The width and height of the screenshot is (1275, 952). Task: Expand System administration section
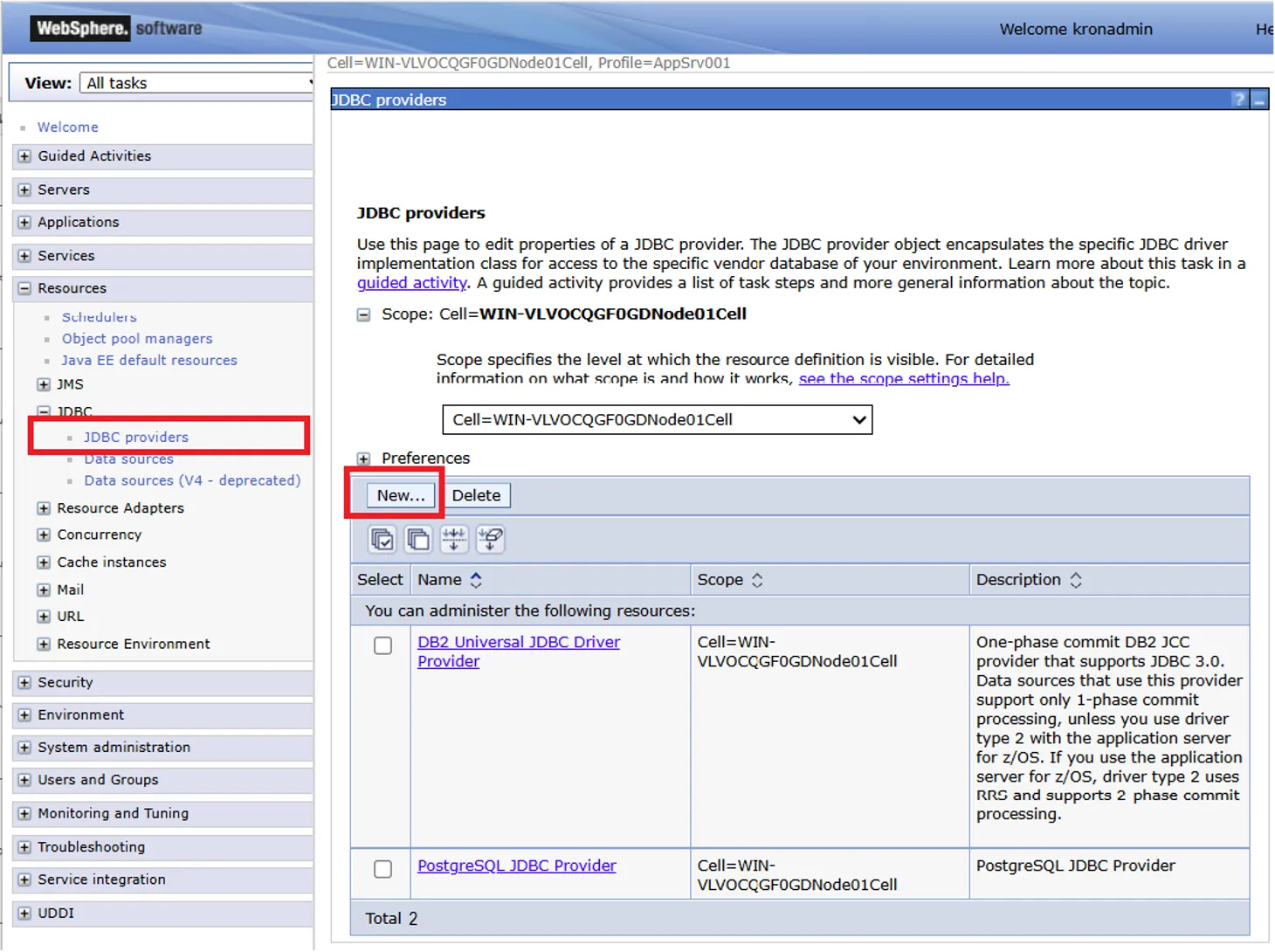tap(24, 748)
